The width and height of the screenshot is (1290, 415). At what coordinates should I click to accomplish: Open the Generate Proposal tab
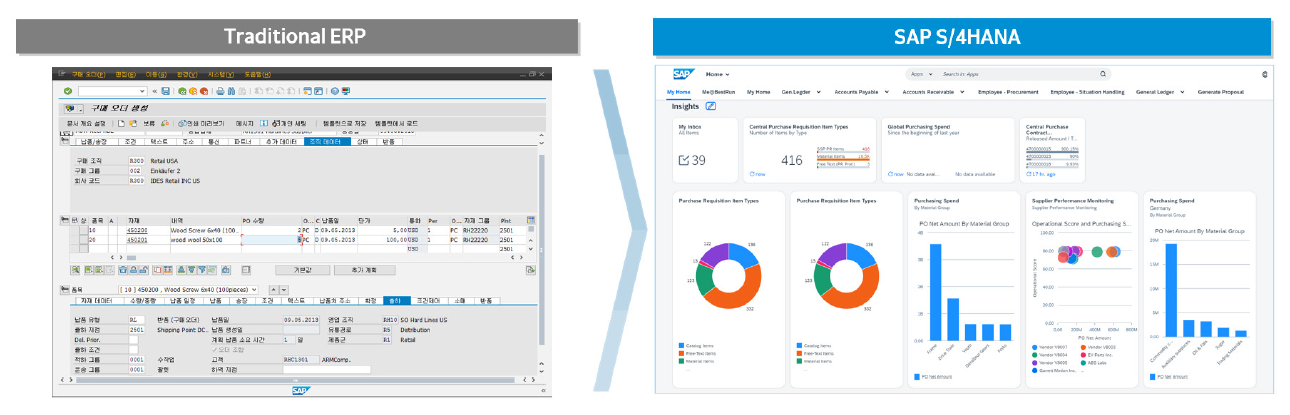click(x=1220, y=92)
